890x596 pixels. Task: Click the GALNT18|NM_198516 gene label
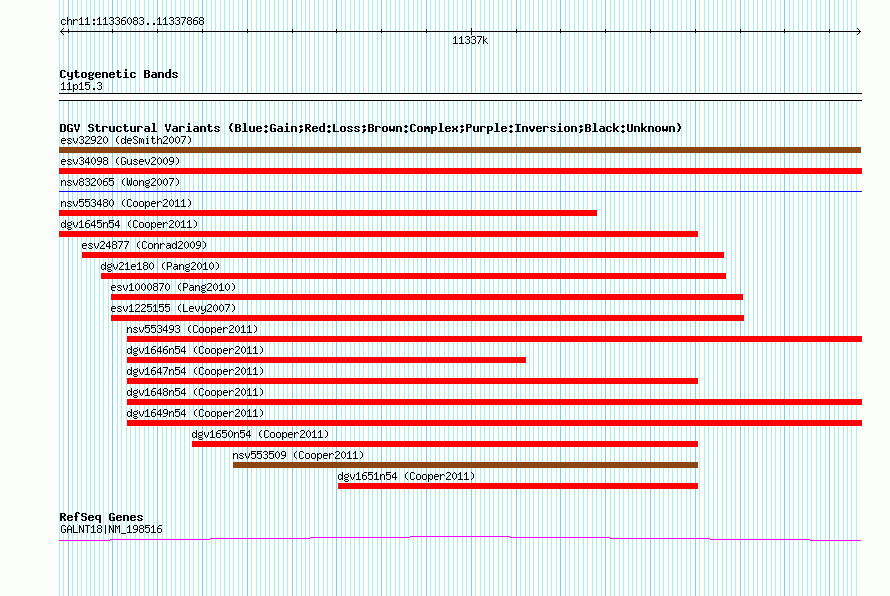coord(111,530)
